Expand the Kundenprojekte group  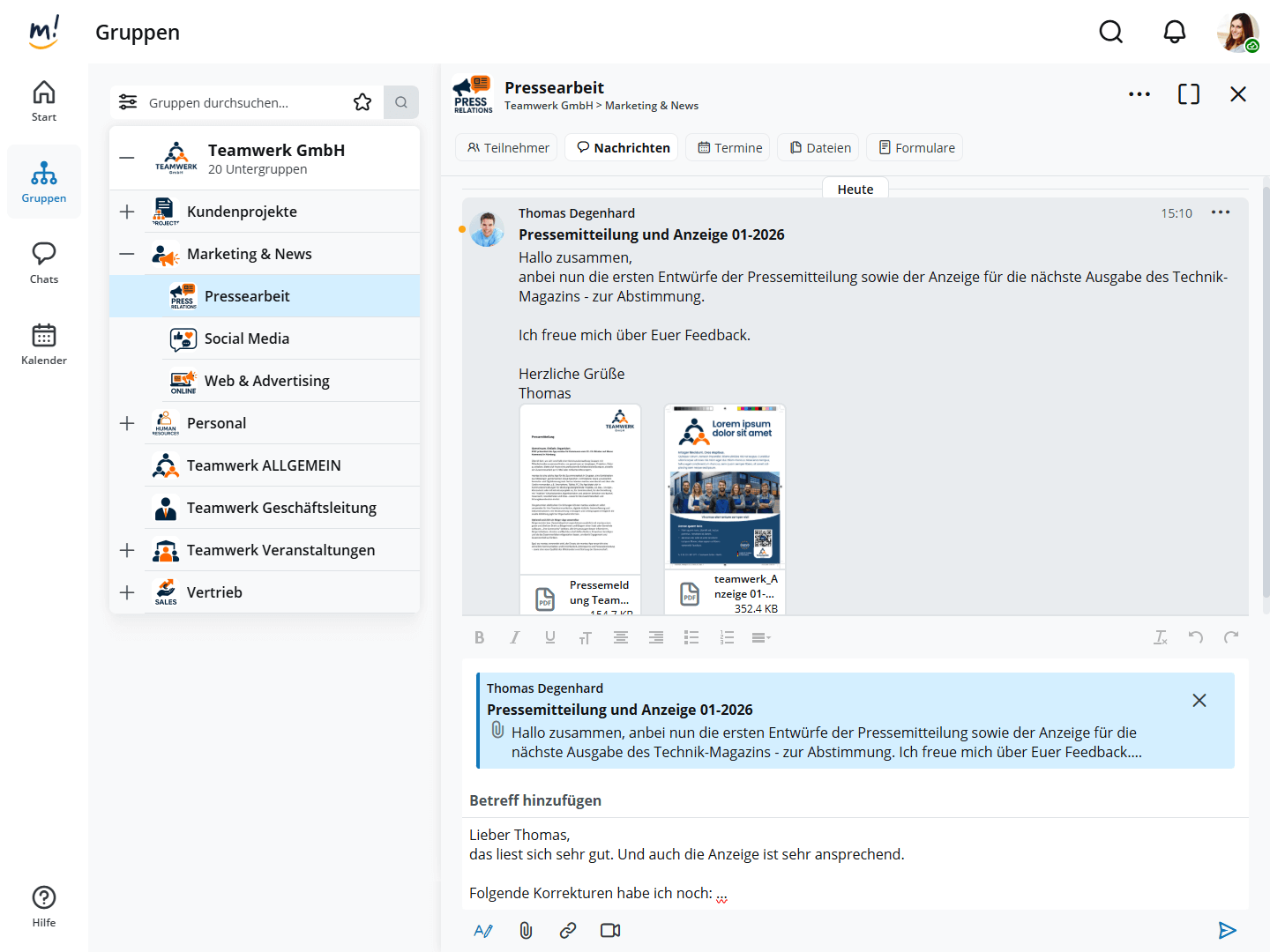[x=127, y=212]
